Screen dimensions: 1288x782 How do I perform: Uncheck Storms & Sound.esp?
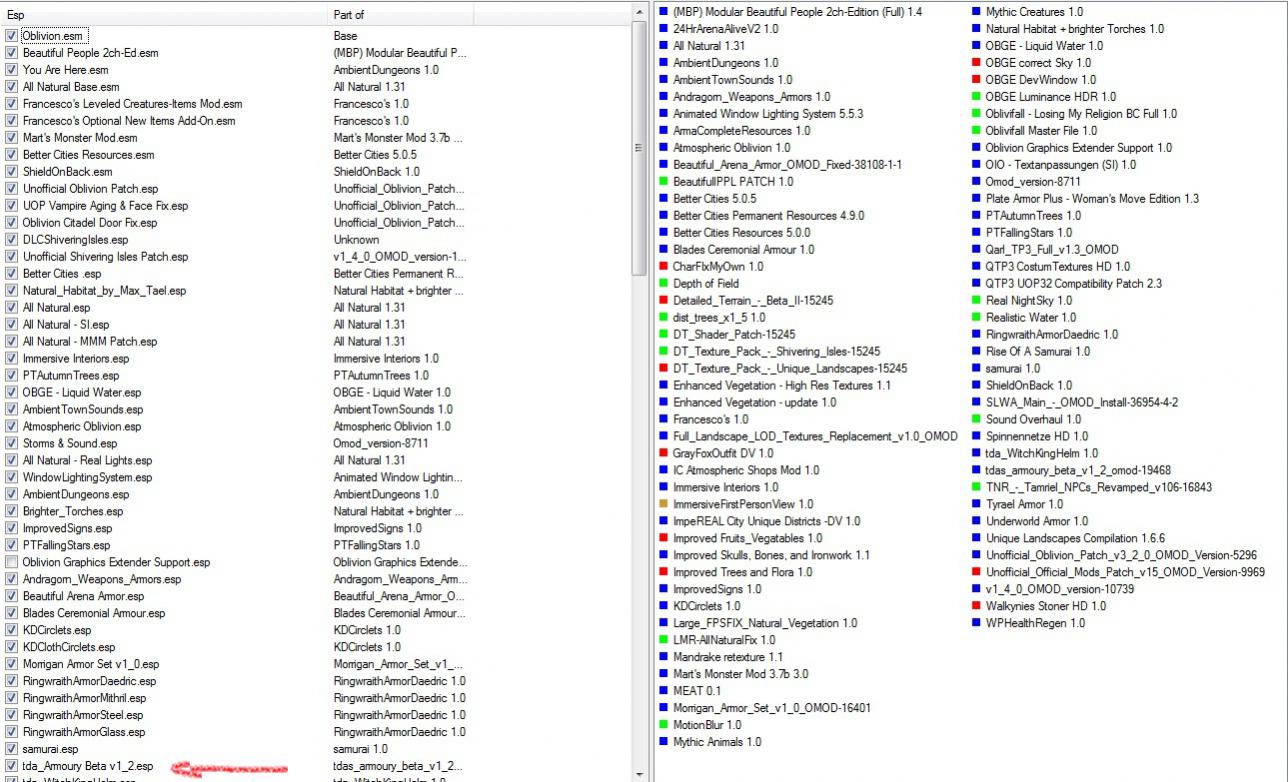coord(11,444)
